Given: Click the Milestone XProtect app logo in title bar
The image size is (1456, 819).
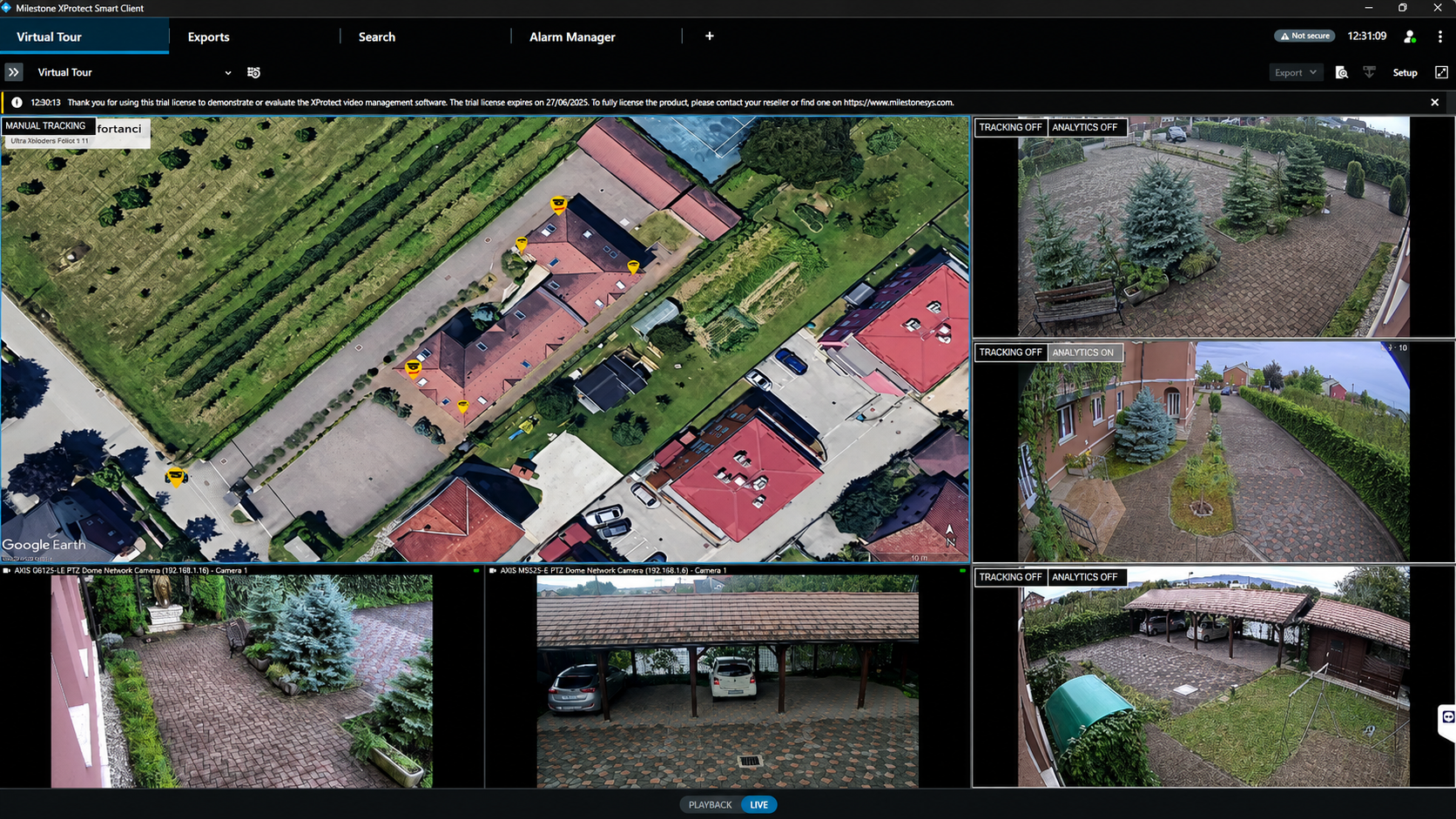Looking at the screenshot, I should coord(7,8).
